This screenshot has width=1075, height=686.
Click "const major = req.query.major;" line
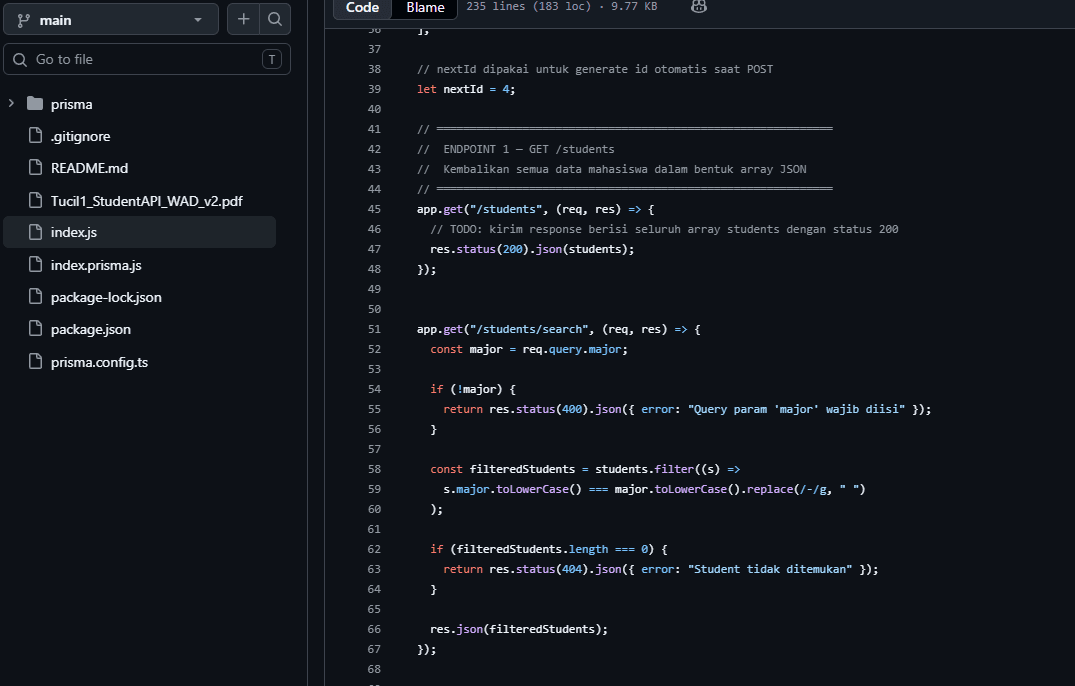pyautogui.click(x=529, y=350)
